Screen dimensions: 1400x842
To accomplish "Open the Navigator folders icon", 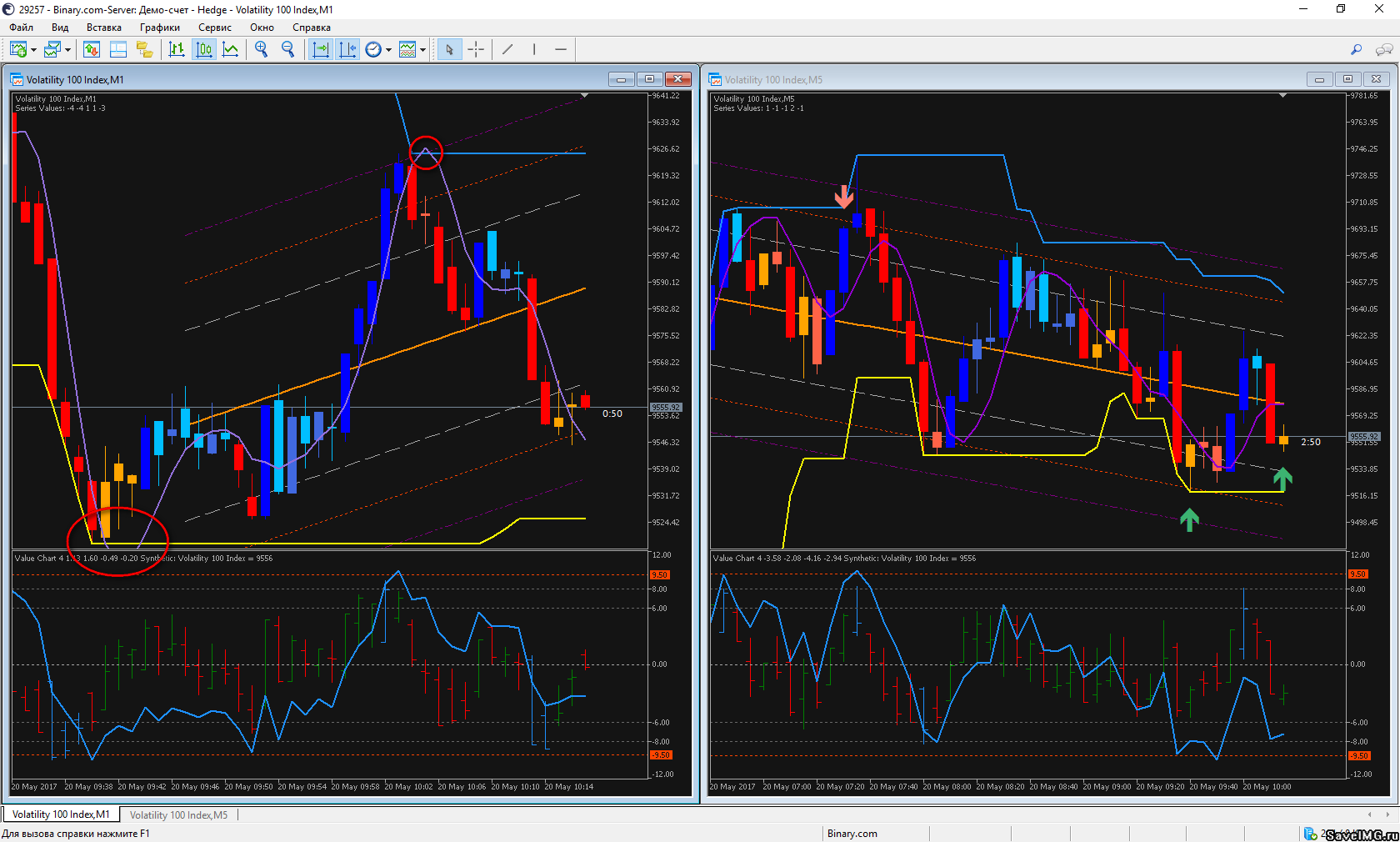I will coord(145,50).
